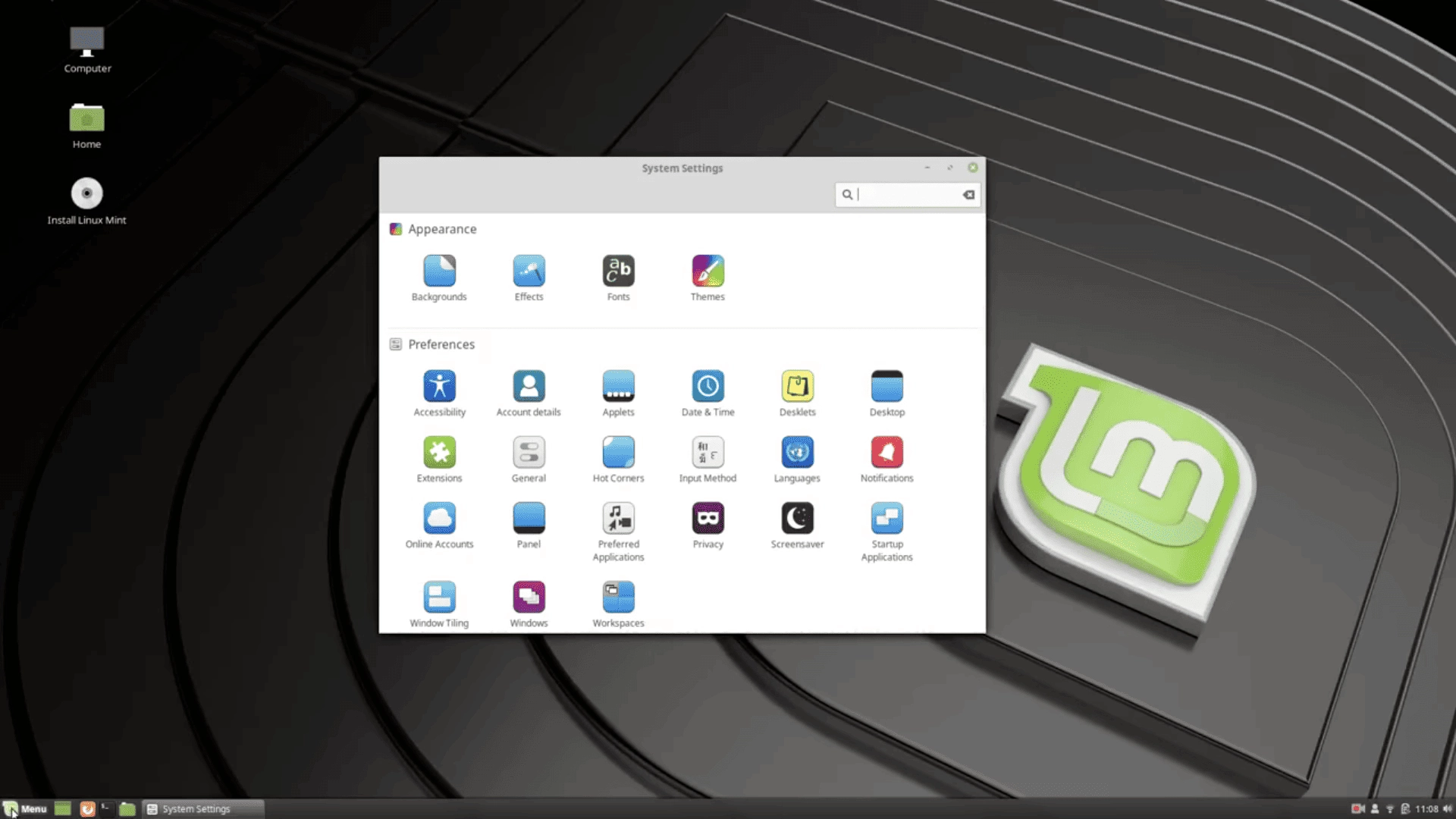Image resolution: width=1456 pixels, height=819 pixels.
Task: Open Windows preferences
Action: click(529, 604)
